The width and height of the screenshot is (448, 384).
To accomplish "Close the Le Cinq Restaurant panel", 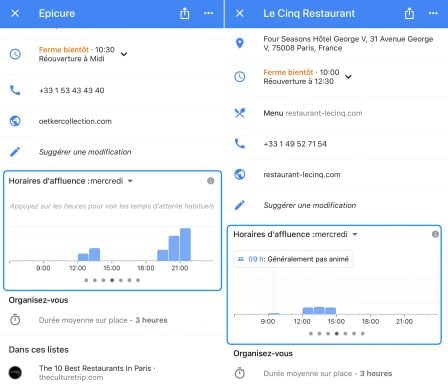I will pos(240,13).
